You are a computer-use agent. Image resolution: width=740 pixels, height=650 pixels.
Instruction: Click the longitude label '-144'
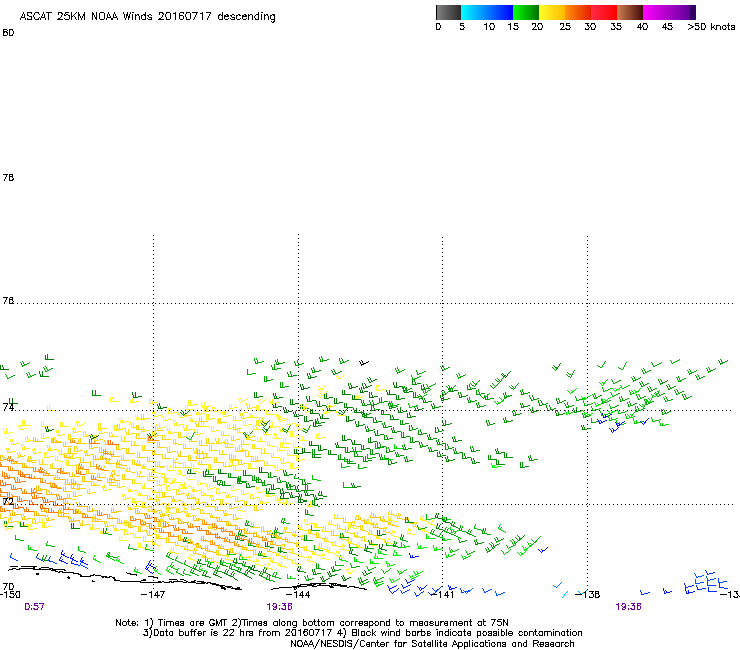click(298, 595)
